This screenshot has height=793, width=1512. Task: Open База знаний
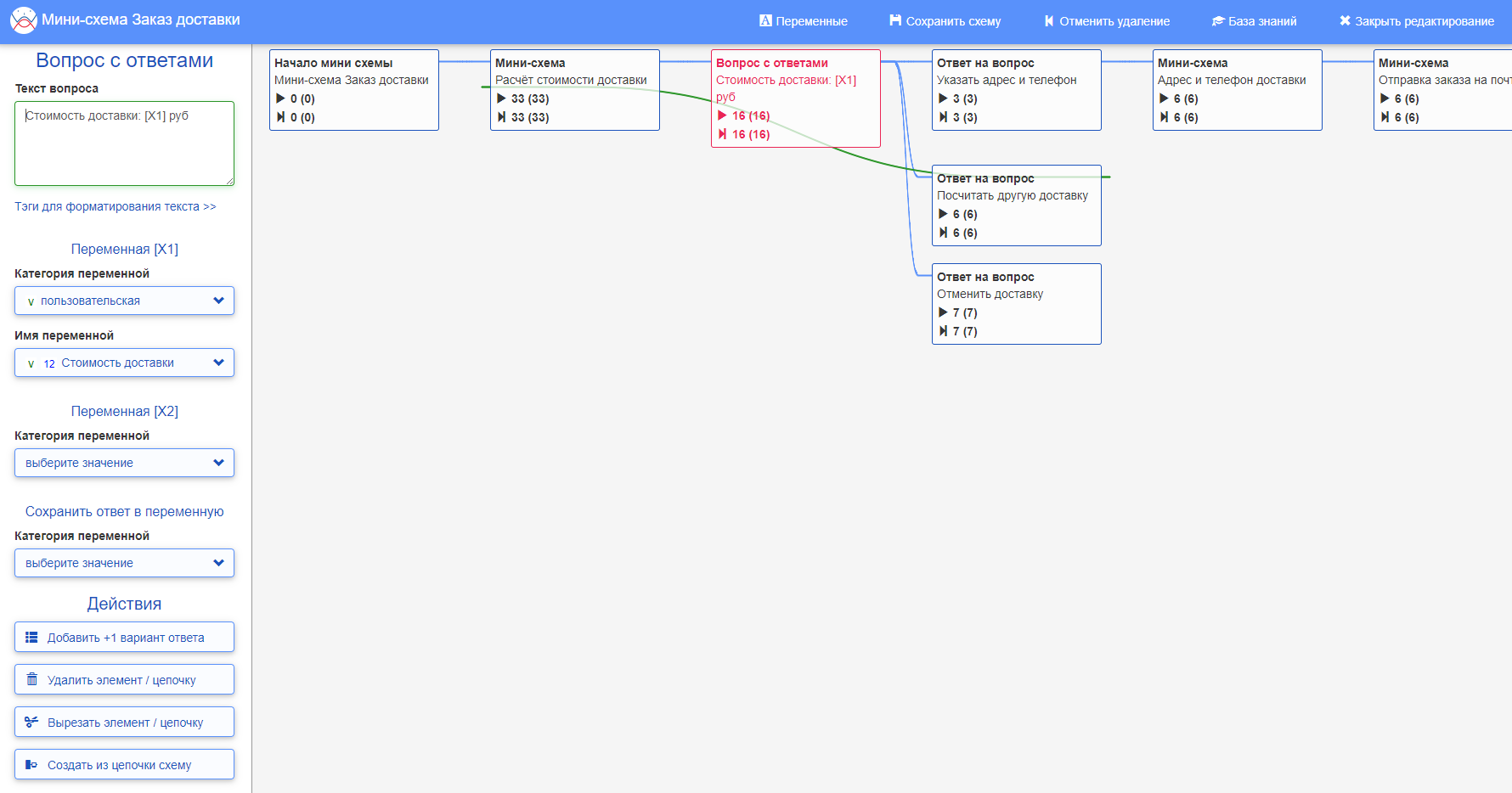pyautogui.click(x=1255, y=21)
